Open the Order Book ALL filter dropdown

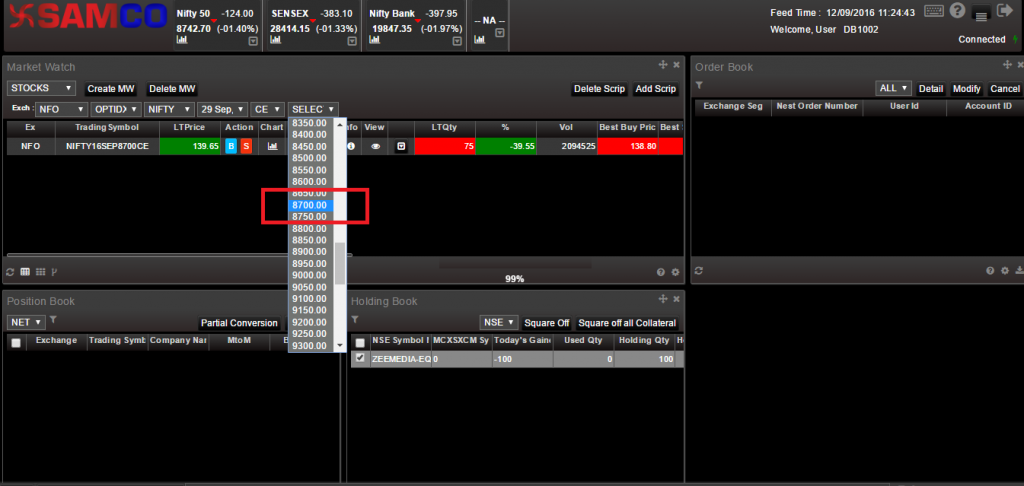pyautogui.click(x=893, y=88)
